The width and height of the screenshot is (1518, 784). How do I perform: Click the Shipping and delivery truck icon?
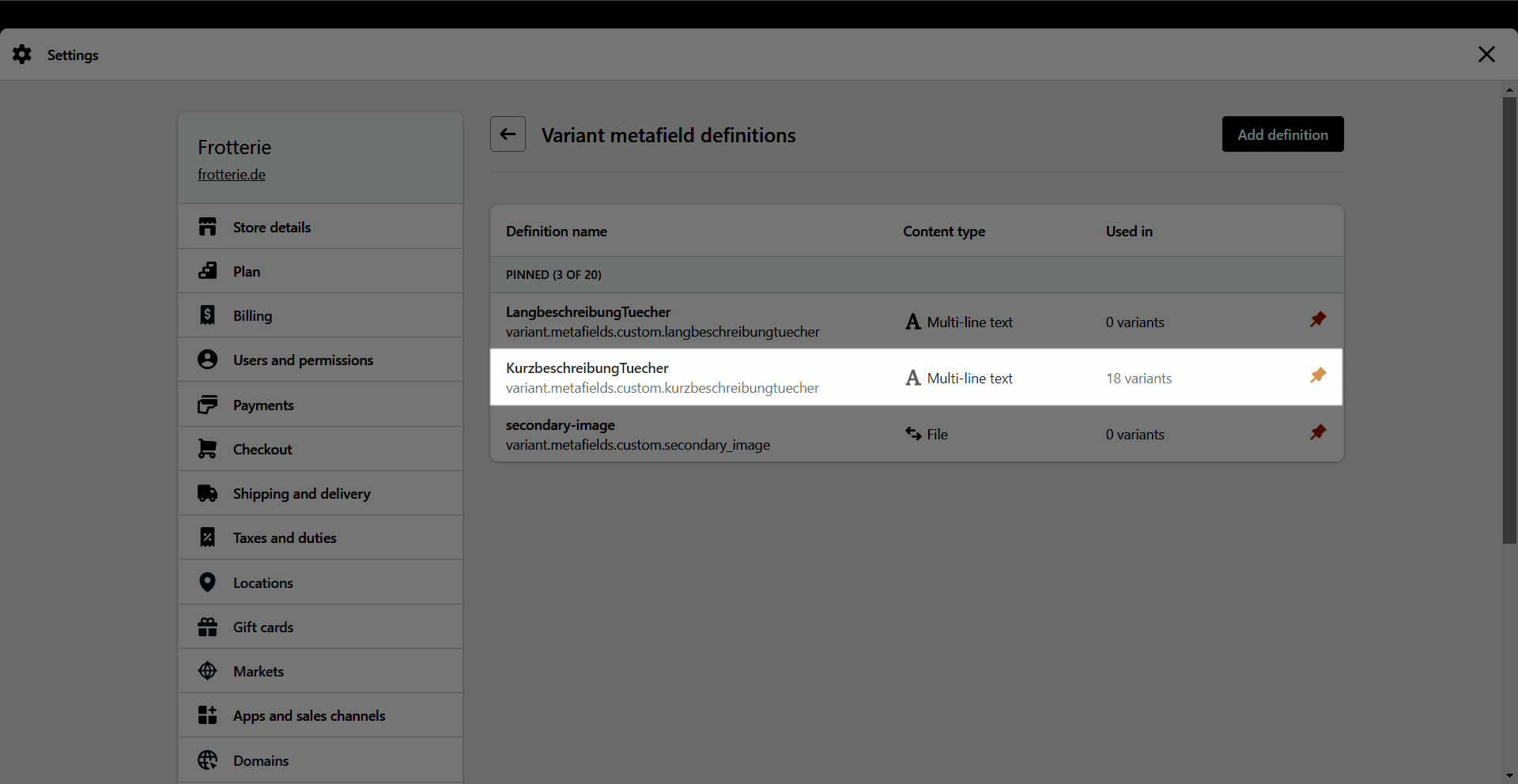point(207,492)
